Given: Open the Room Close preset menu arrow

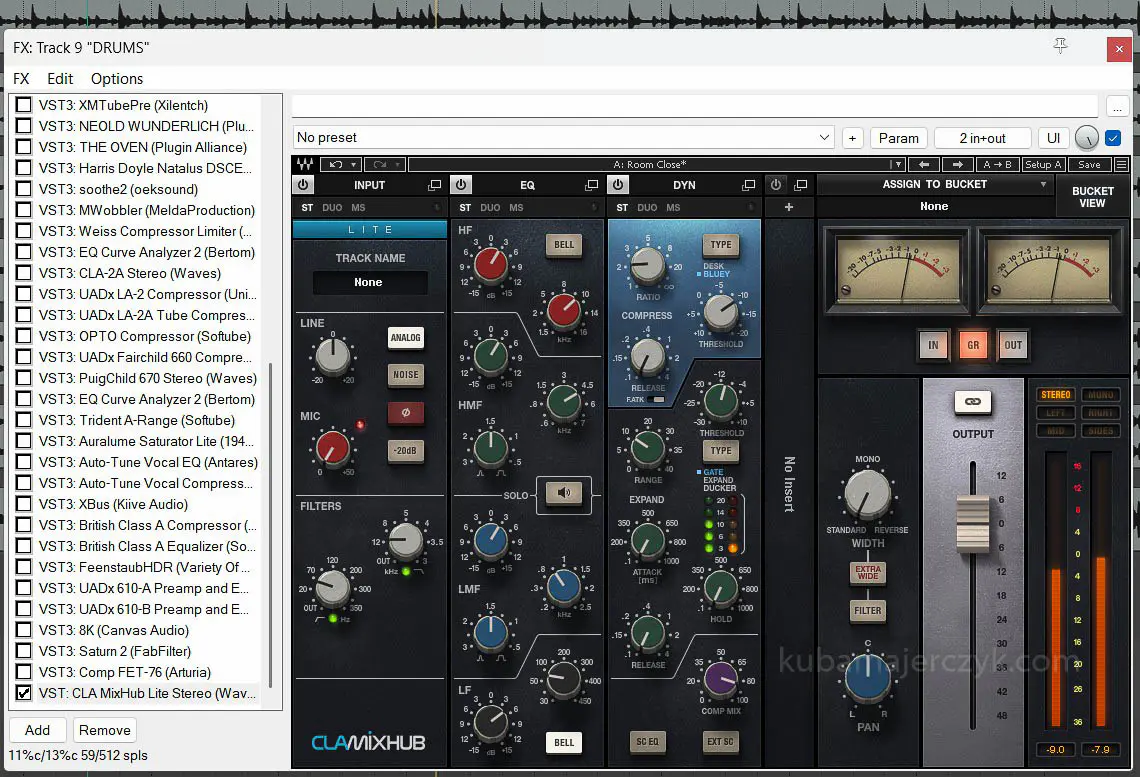Looking at the screenshot, I should click(x=897, y=165).
